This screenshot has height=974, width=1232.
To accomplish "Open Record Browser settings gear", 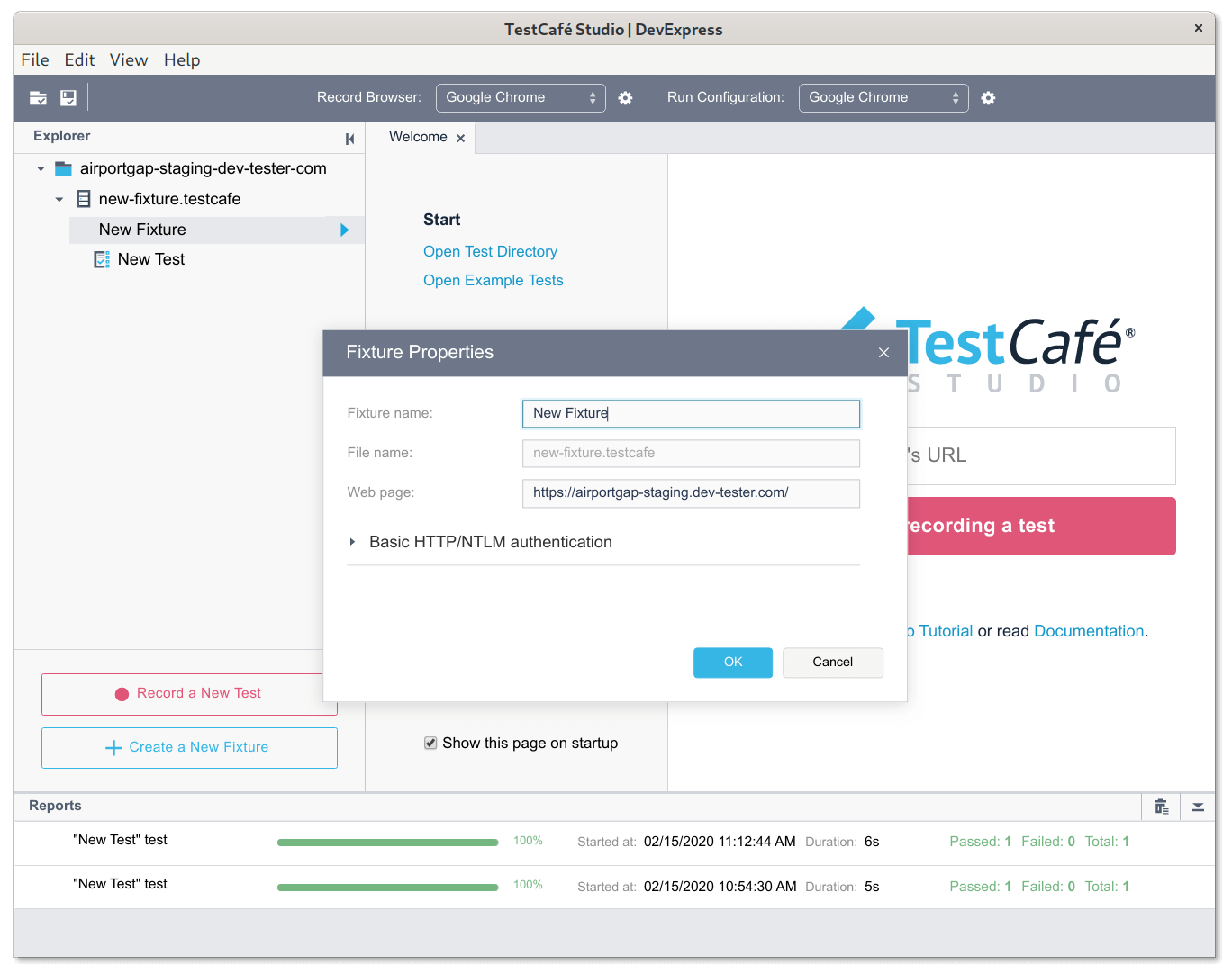I will [x=625, y=98].
